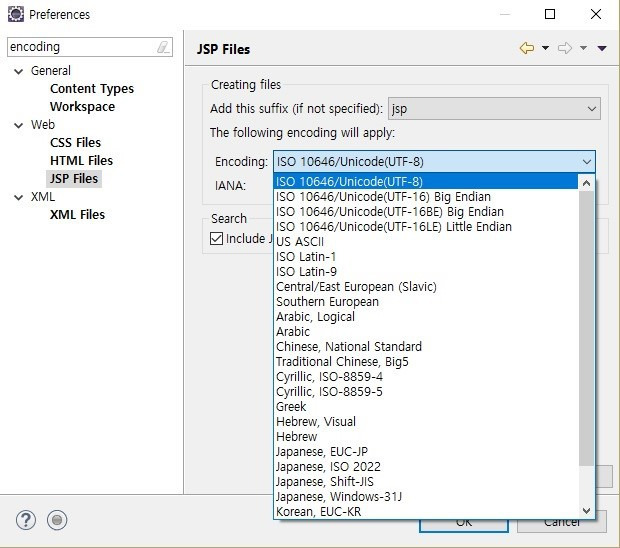Screen dimensions: 620x548
Task: Open the preferences view menu triangle
Action: (602, 48)
